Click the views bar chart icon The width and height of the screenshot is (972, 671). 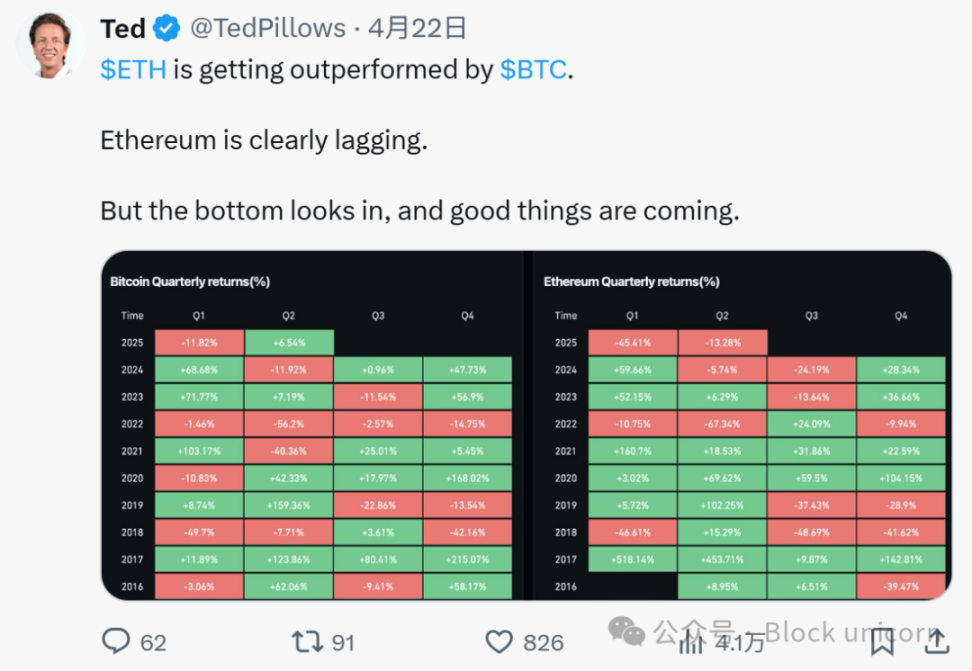[x=692, y=640]
